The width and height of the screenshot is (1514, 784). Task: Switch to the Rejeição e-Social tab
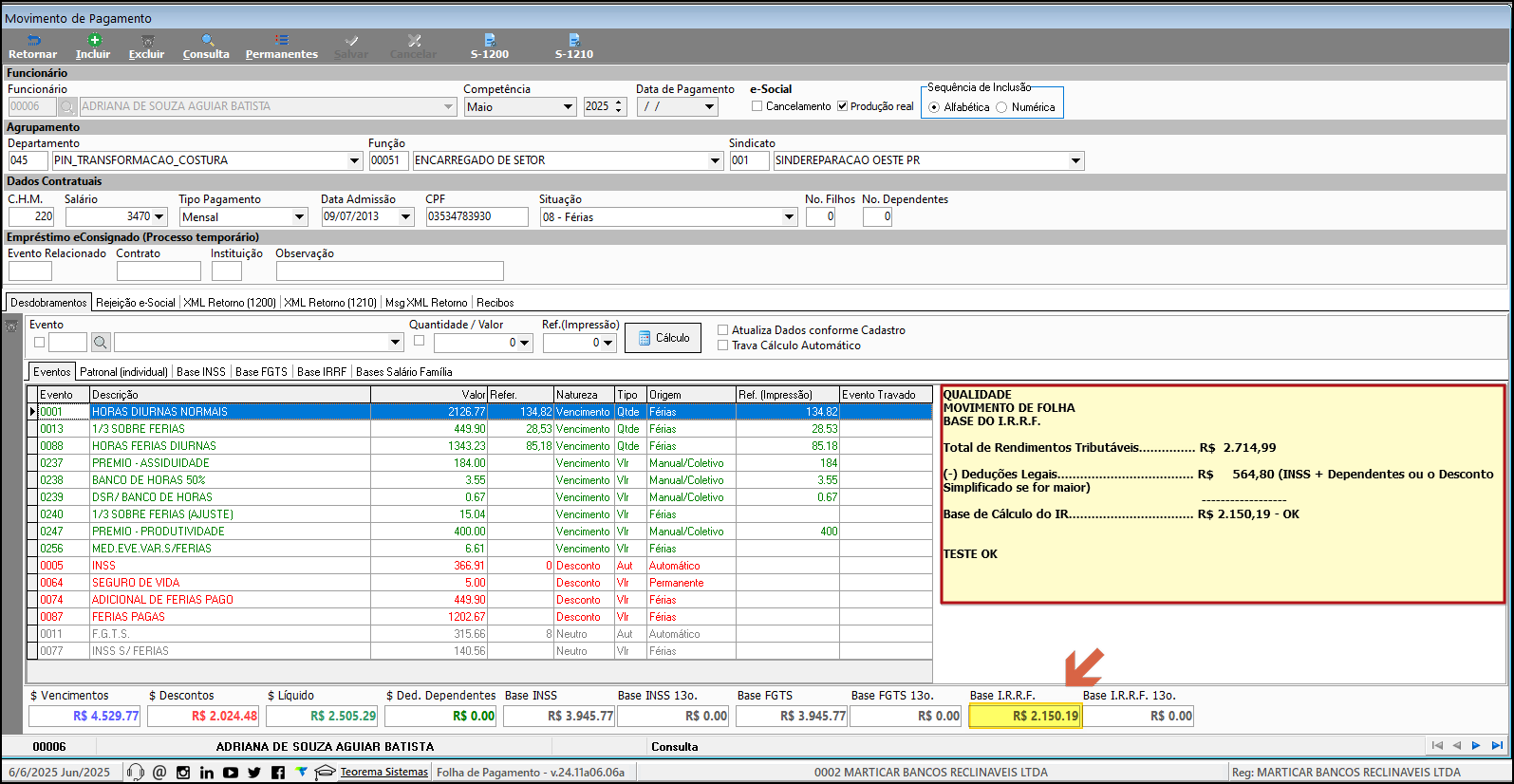coord(136,303)
